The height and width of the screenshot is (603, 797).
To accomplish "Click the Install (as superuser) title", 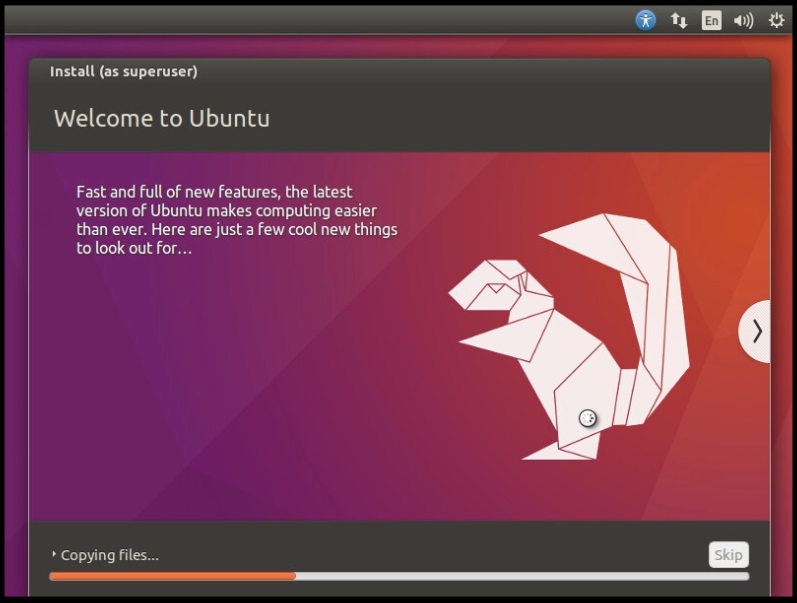I will coord(124,71).
